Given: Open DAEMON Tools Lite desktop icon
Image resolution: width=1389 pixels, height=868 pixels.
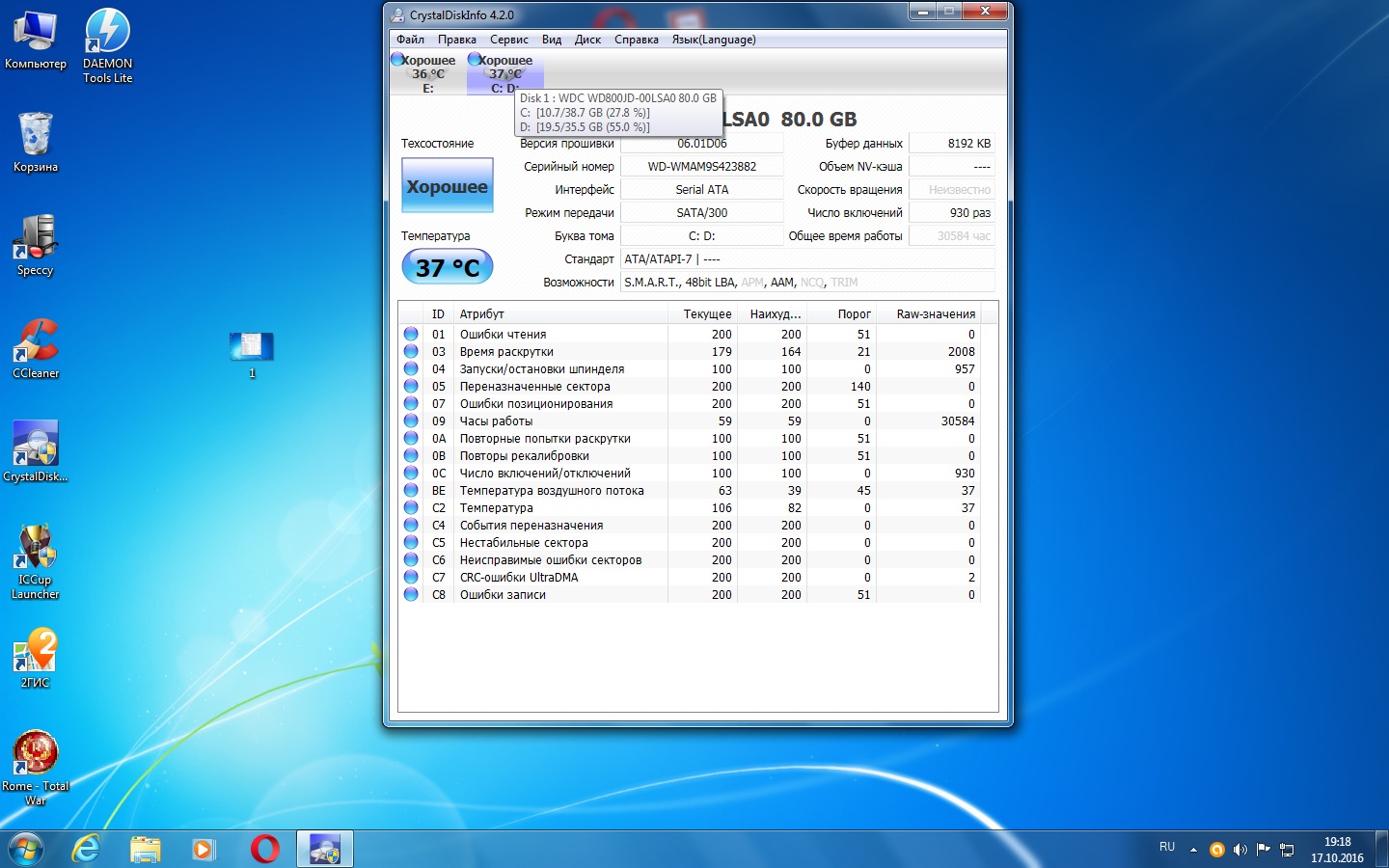Looking at the screenshot, I should (107, 45).
